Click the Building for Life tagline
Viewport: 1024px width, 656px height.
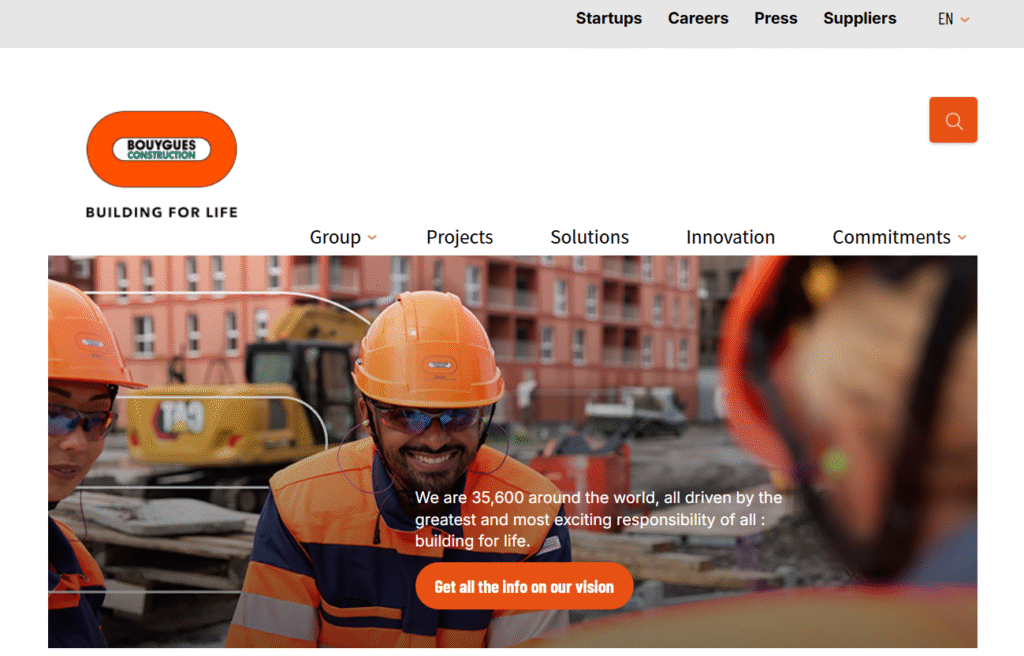coord(162,212)
